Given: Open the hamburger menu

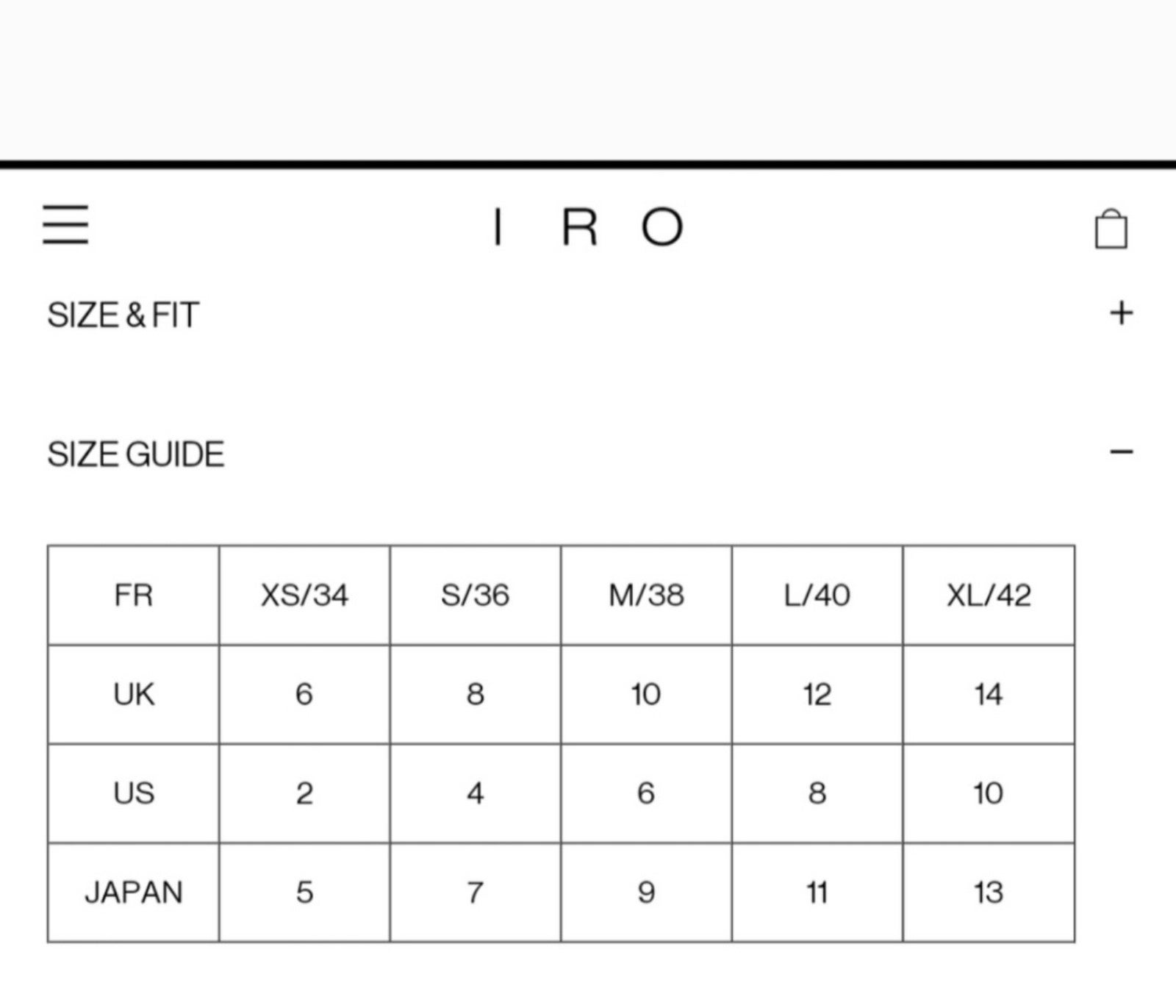Looking at the screenshot, I should pyautogui.click(x=65, y=224).
